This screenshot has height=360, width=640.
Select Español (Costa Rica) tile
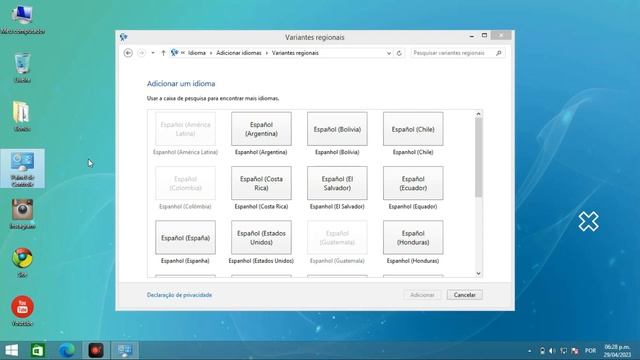click(x=261, y=183)
